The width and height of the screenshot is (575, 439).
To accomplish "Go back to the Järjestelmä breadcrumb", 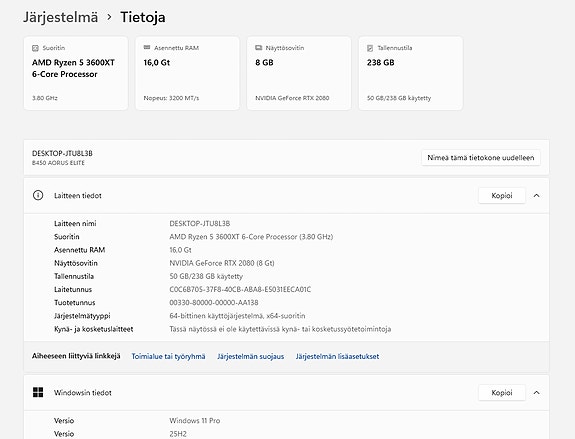I will pos(61,17).
